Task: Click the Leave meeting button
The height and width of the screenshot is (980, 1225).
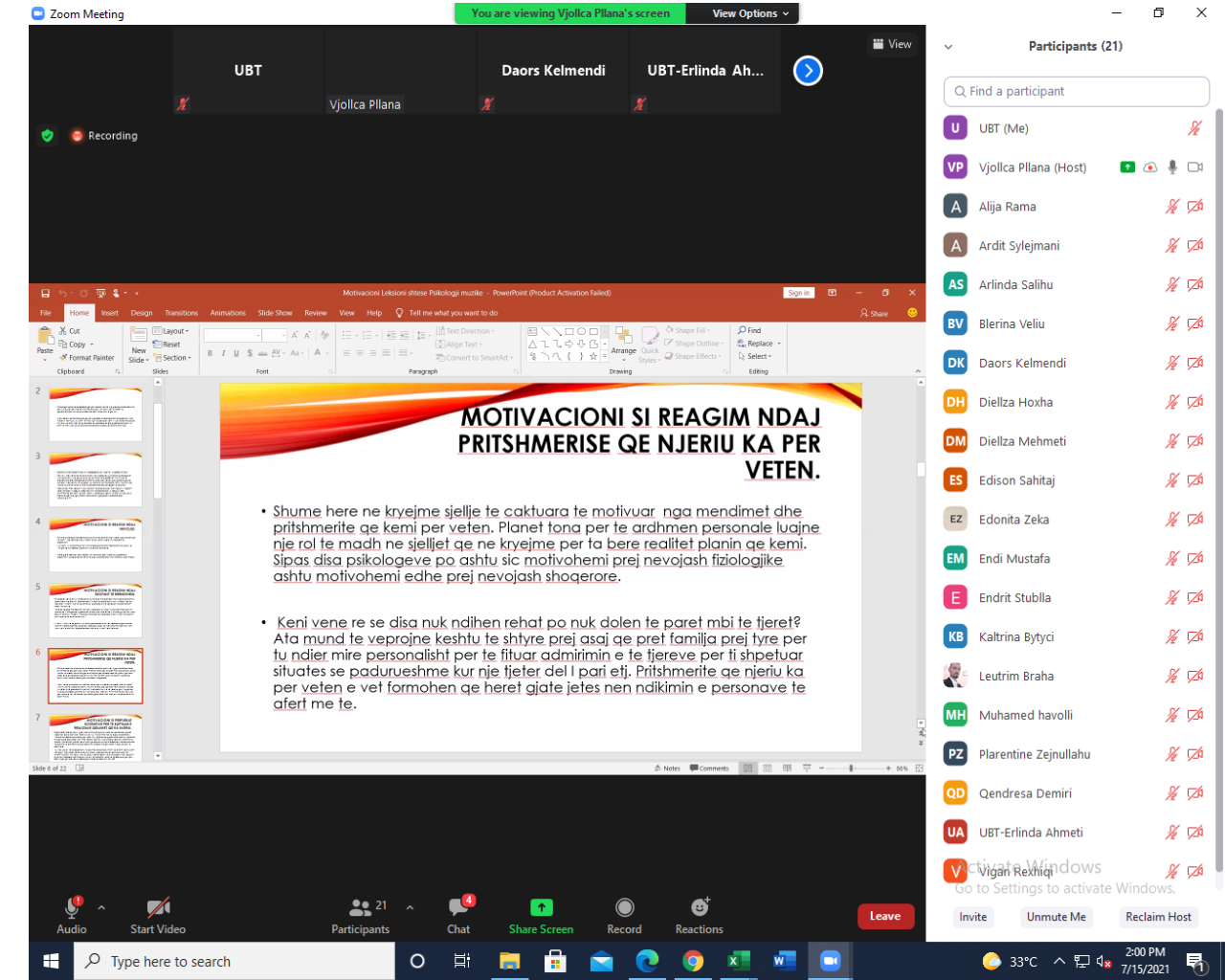Action: [885, 916]
